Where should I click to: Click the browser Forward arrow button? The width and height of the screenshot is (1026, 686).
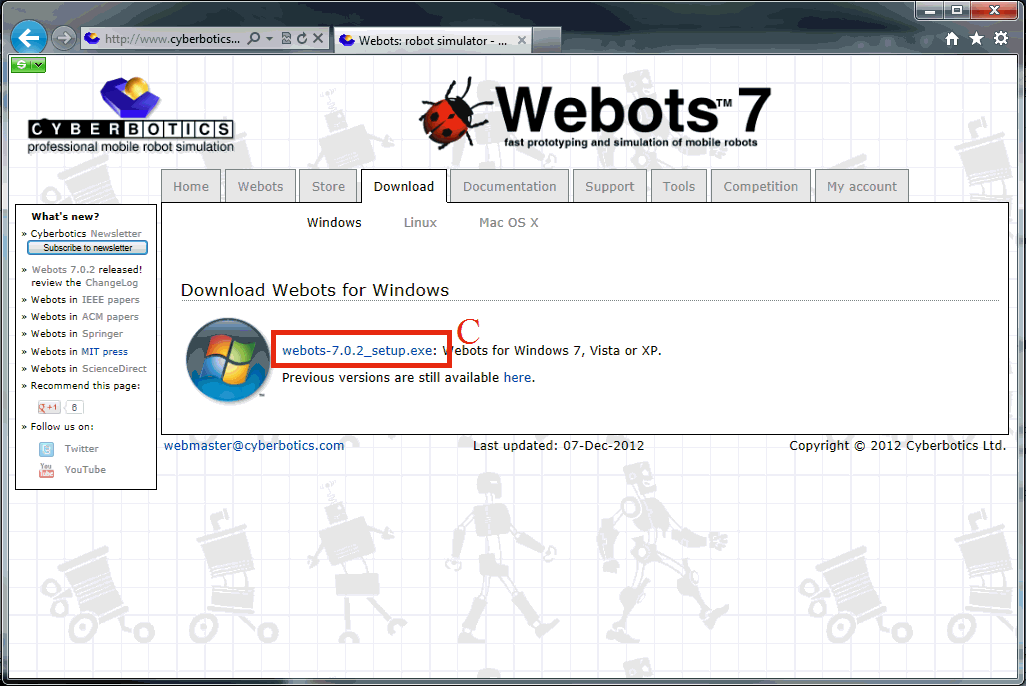64,39
